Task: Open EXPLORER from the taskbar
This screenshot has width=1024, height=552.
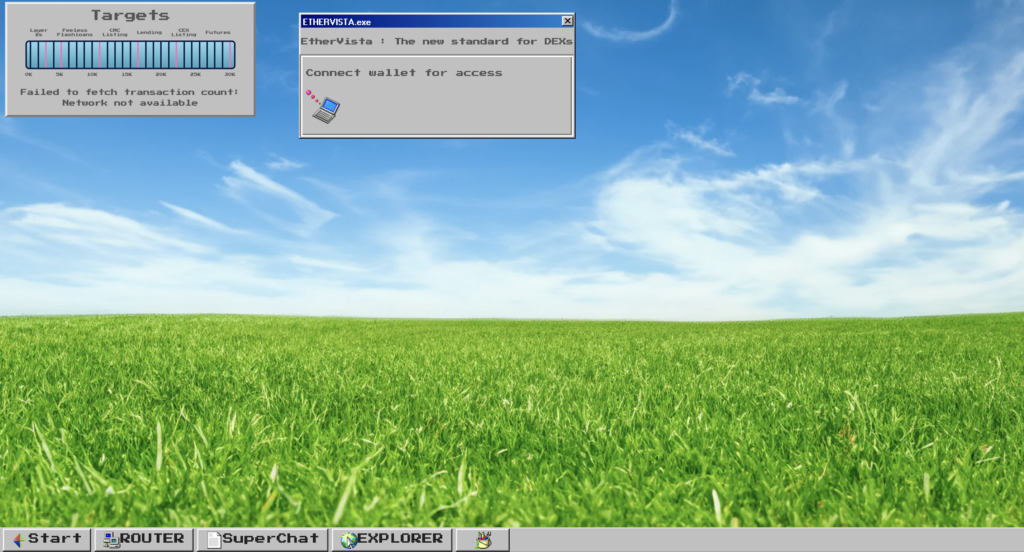Action: (392, 539)
